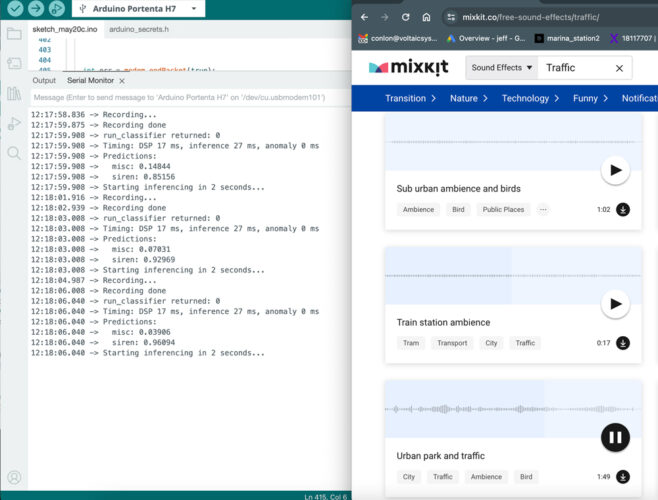Download the Train station ambience sound
Image resolution: width=658 pixels, height=500 pixels.
click(x=623, y=343)
